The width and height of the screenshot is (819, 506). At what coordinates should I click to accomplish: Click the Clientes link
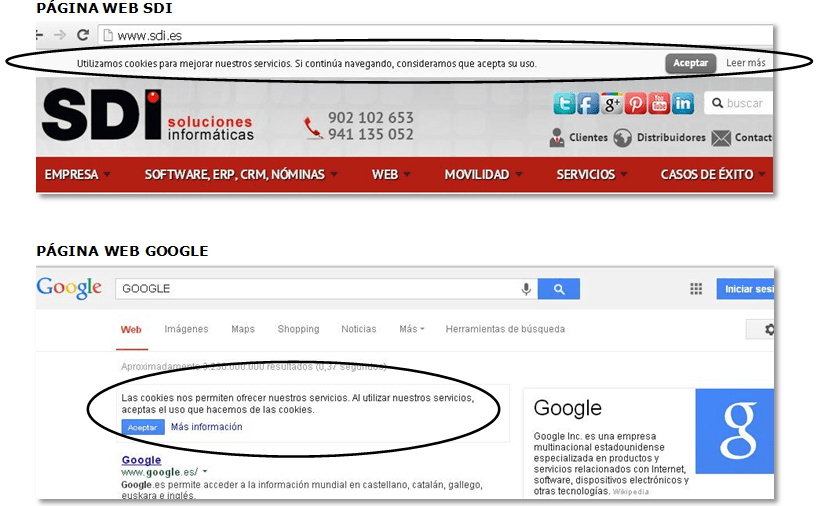point(588,138)
